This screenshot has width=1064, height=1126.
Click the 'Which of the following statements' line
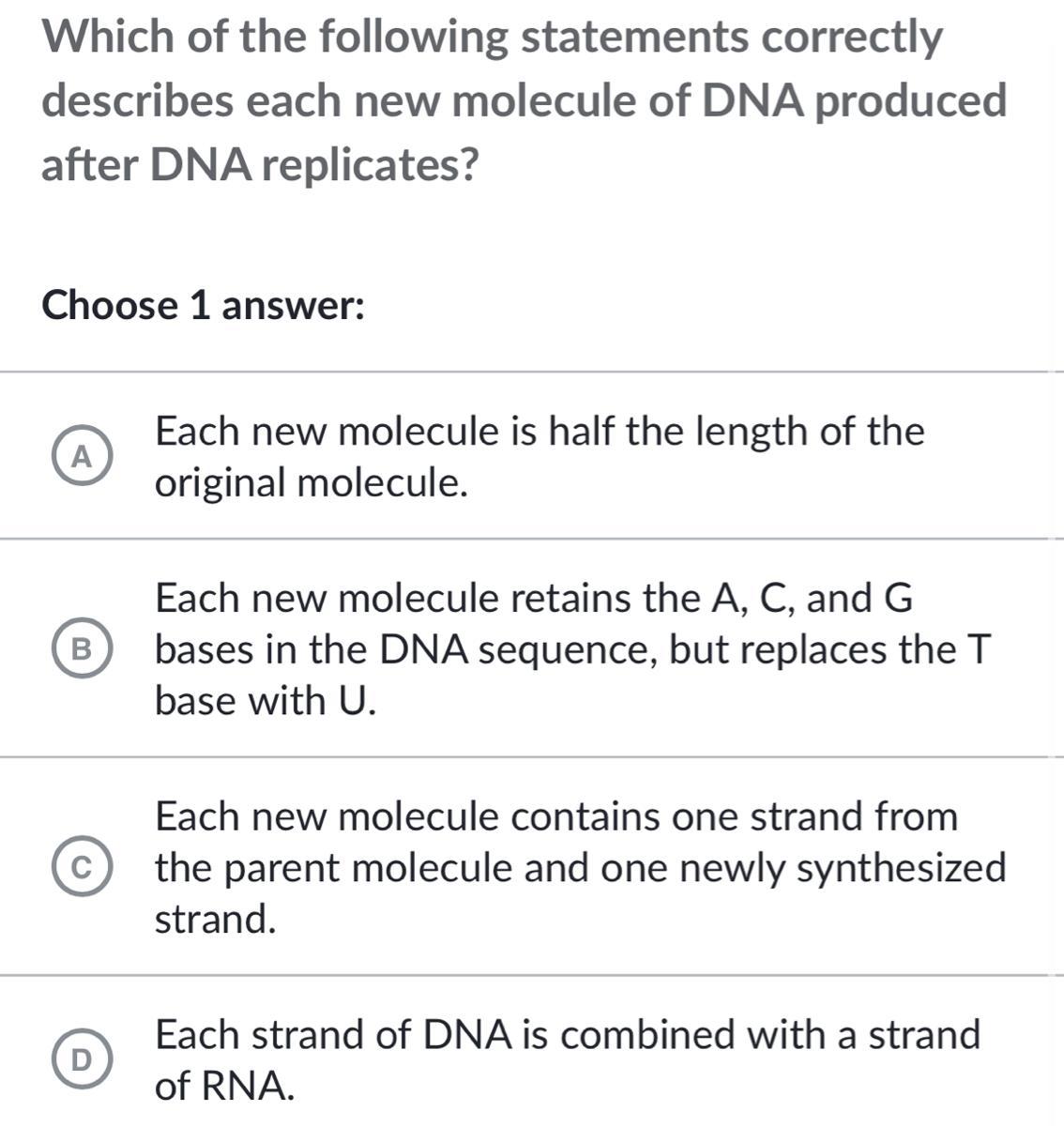coord(493,38)
